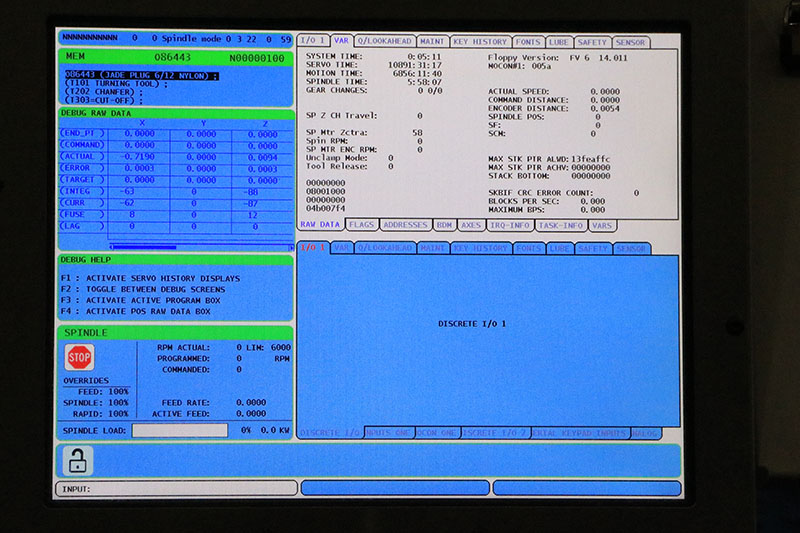Open the ADDRESSES sub-tab
This screenshot has width=800, height=533.
[x=406, y=225]
